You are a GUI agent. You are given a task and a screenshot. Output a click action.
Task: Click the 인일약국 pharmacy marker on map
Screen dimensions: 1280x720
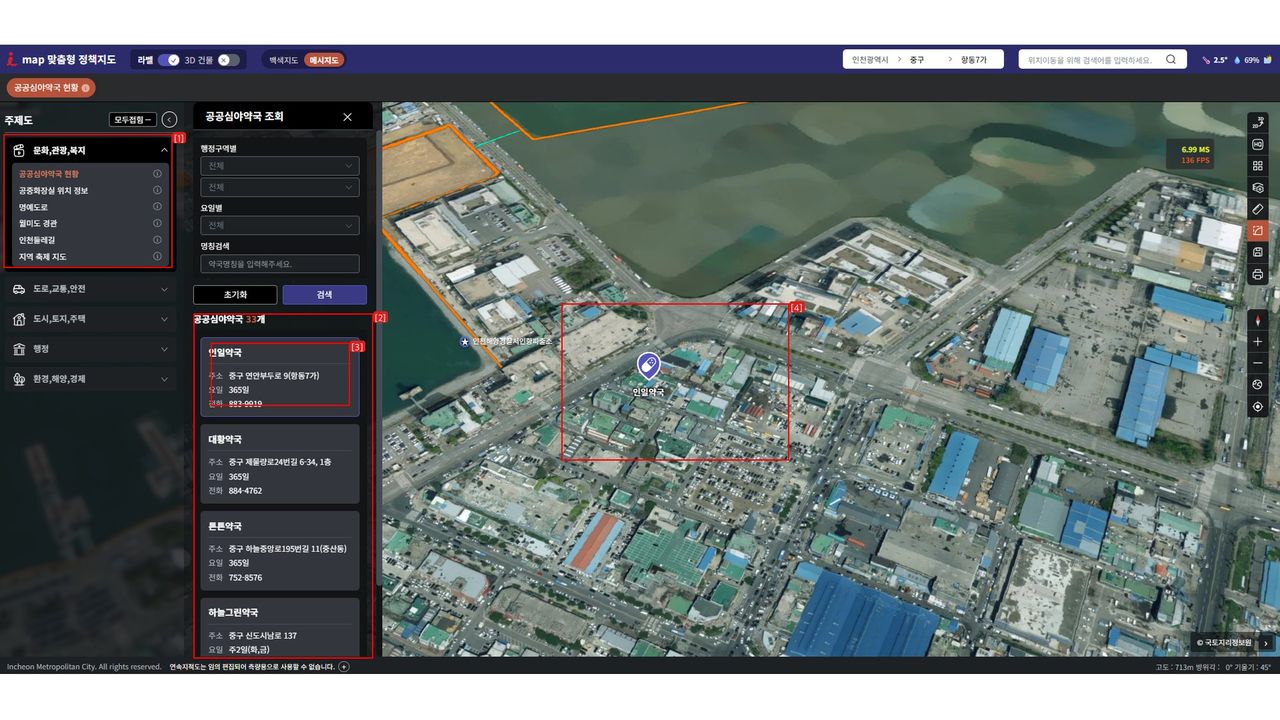pos(648,366)
